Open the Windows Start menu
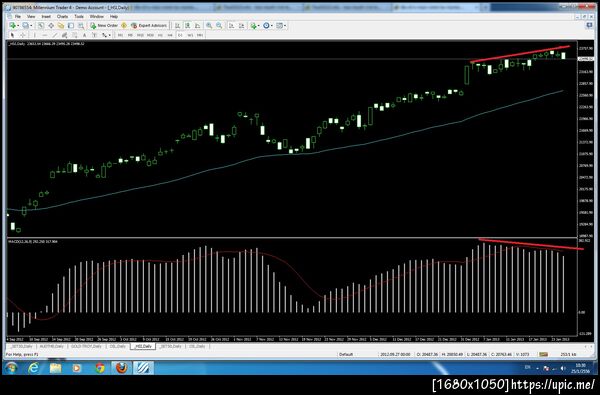 tap(11, 368)
